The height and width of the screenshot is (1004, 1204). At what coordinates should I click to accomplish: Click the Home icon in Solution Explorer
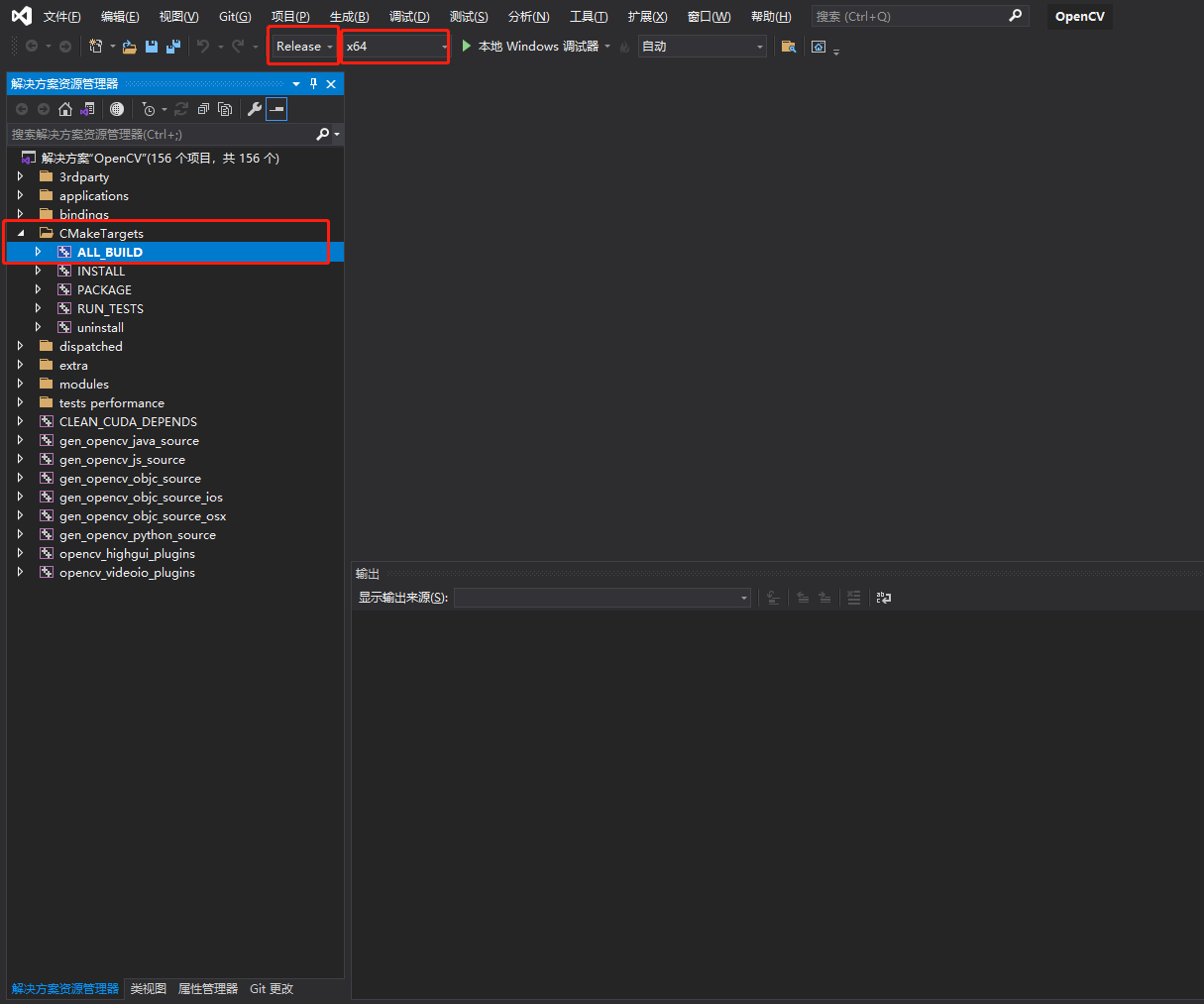click(65, 109)
